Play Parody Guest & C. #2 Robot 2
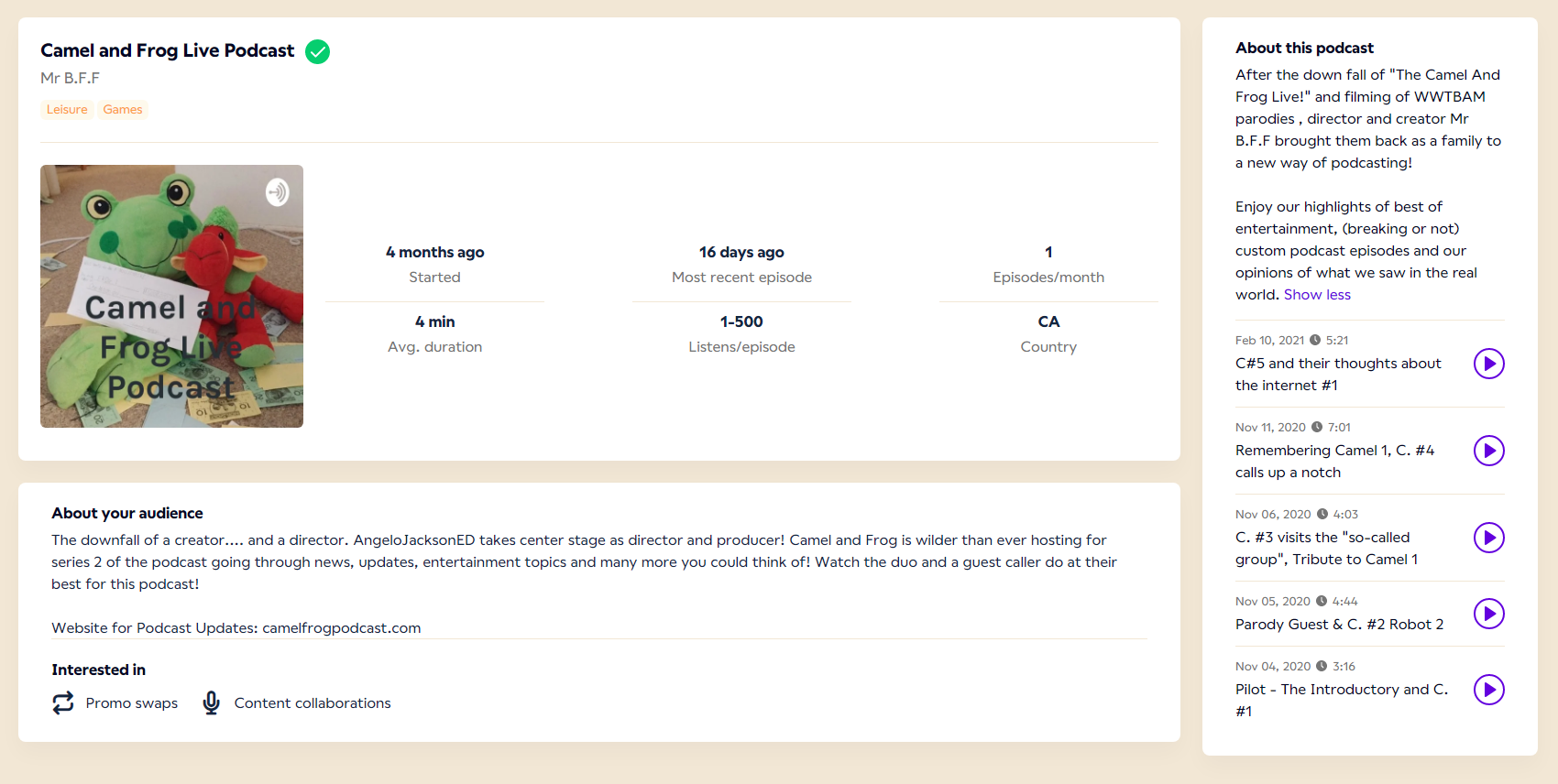Screen dimensions: 1558x784 pos(1488,614)
